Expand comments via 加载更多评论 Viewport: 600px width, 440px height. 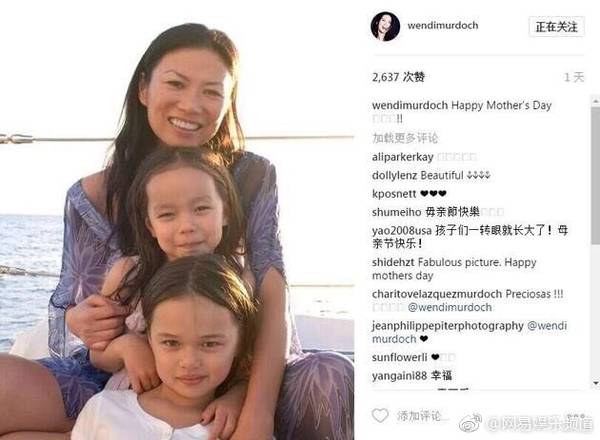pyautogui.click(x=405, y=138)
